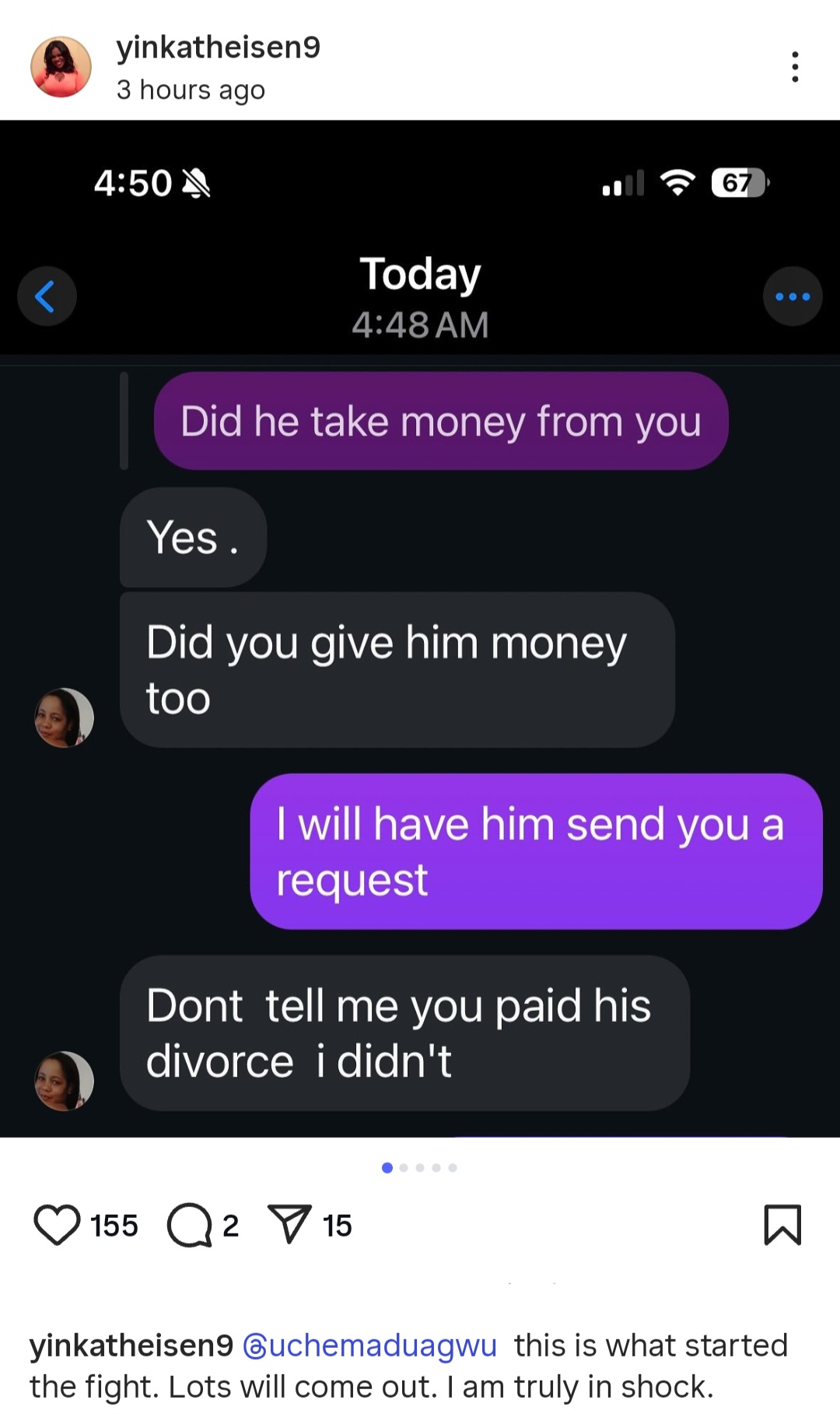Select the last carousel dot indicator
The image size is (840, 1414).
pyautogui.click(x=453, y=1167)
